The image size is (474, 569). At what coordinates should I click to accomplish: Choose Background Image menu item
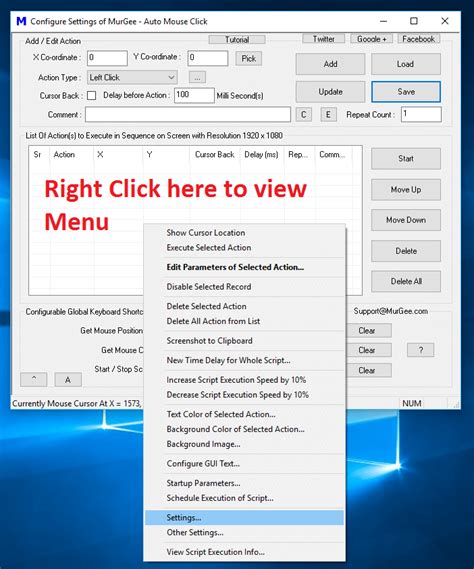click(x=244, y=444)
